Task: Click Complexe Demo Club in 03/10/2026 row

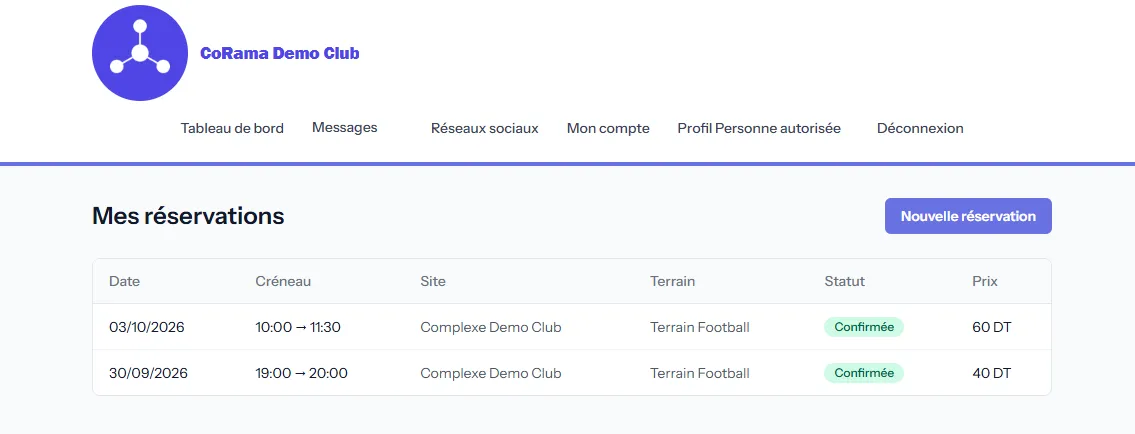Action: pyautogui.click(x=491, y=327)
